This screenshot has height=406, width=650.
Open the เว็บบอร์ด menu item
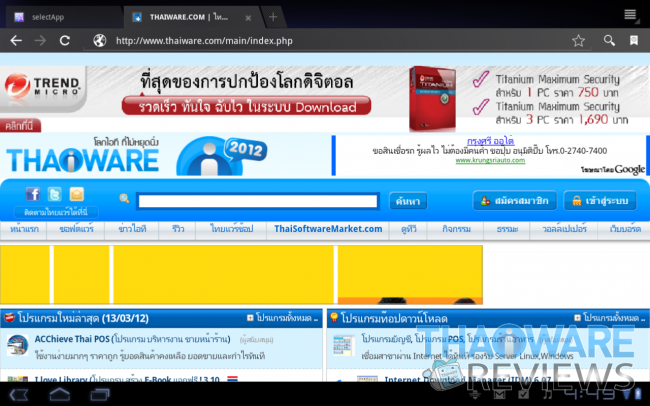coord(625,229)
